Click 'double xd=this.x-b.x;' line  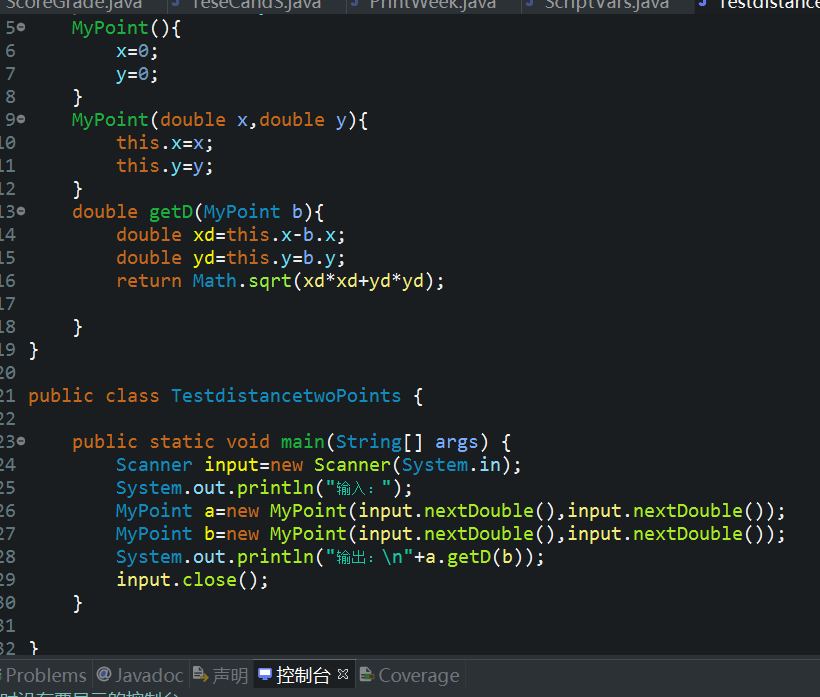pyautogui.click(x=231, y=235)
